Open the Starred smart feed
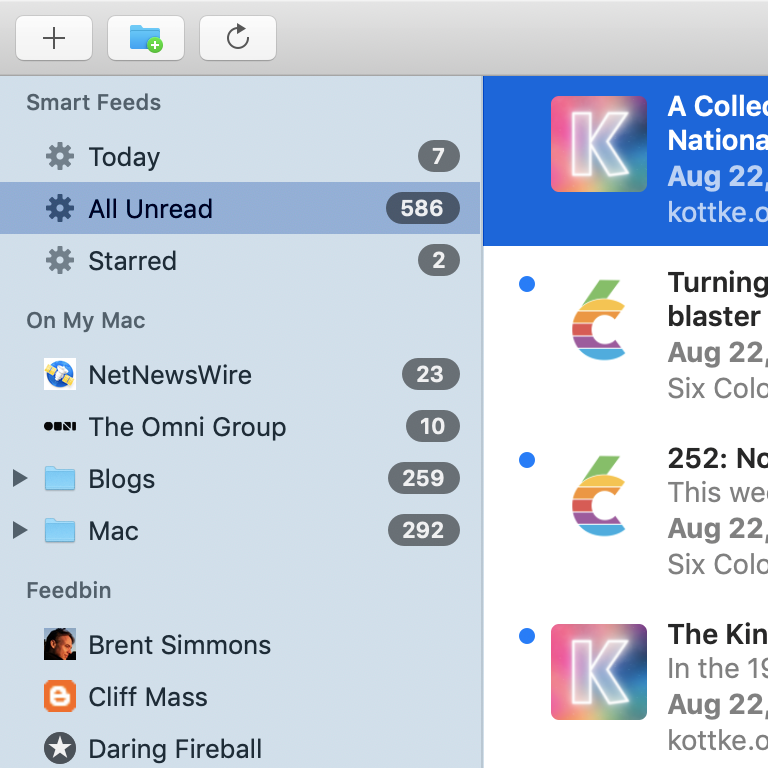 [132, 261]
